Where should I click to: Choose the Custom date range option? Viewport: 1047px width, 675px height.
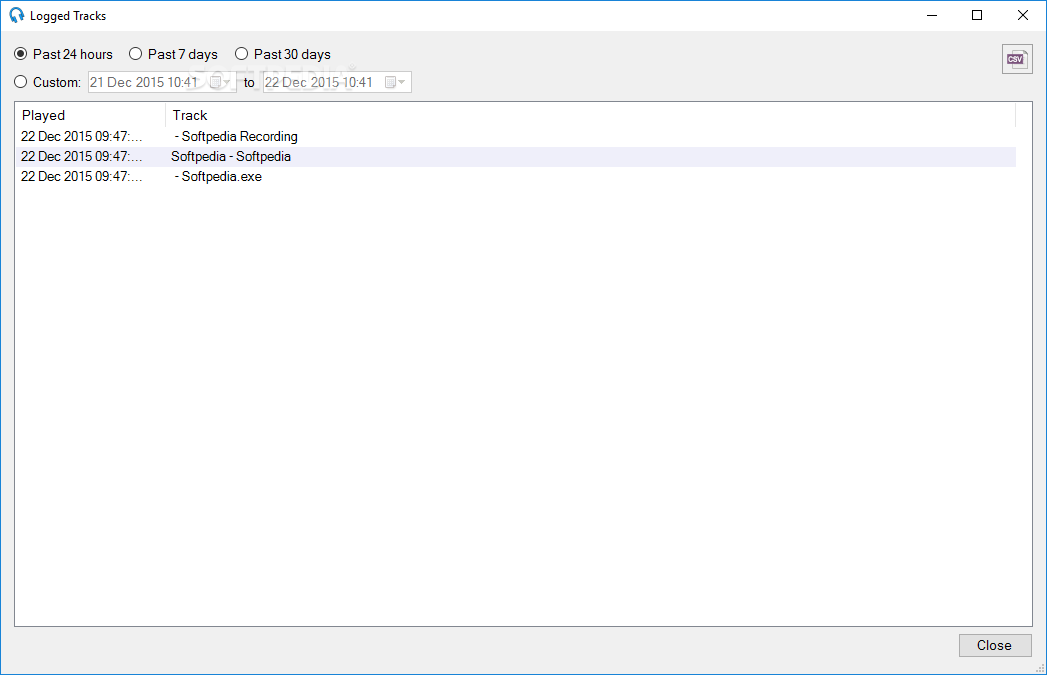coord(47,82)
